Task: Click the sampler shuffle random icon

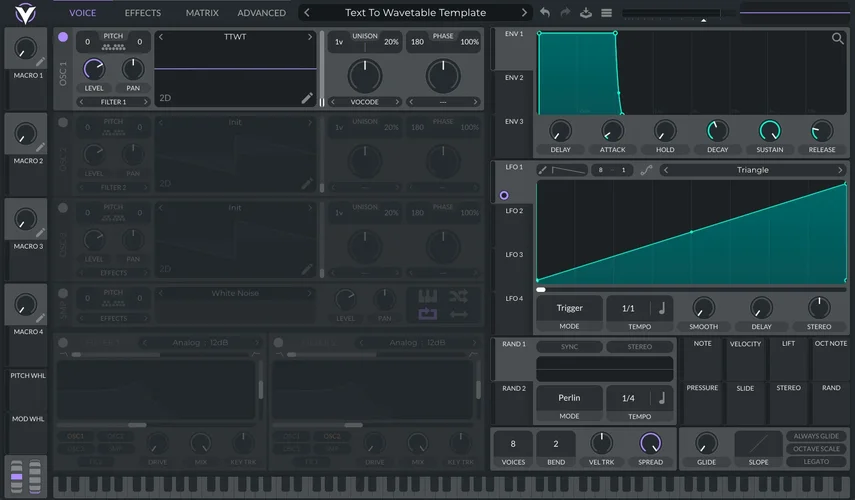Action: click(x=458, y=296)
